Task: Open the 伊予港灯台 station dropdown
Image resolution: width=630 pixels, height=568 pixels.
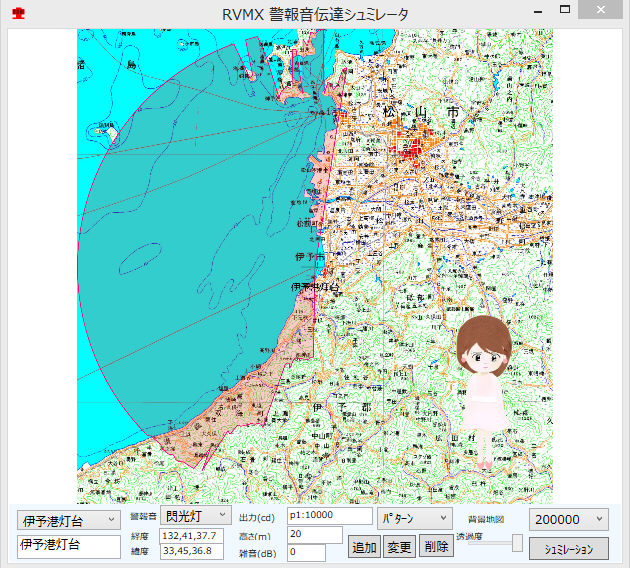Action: [x=66, y=521]
